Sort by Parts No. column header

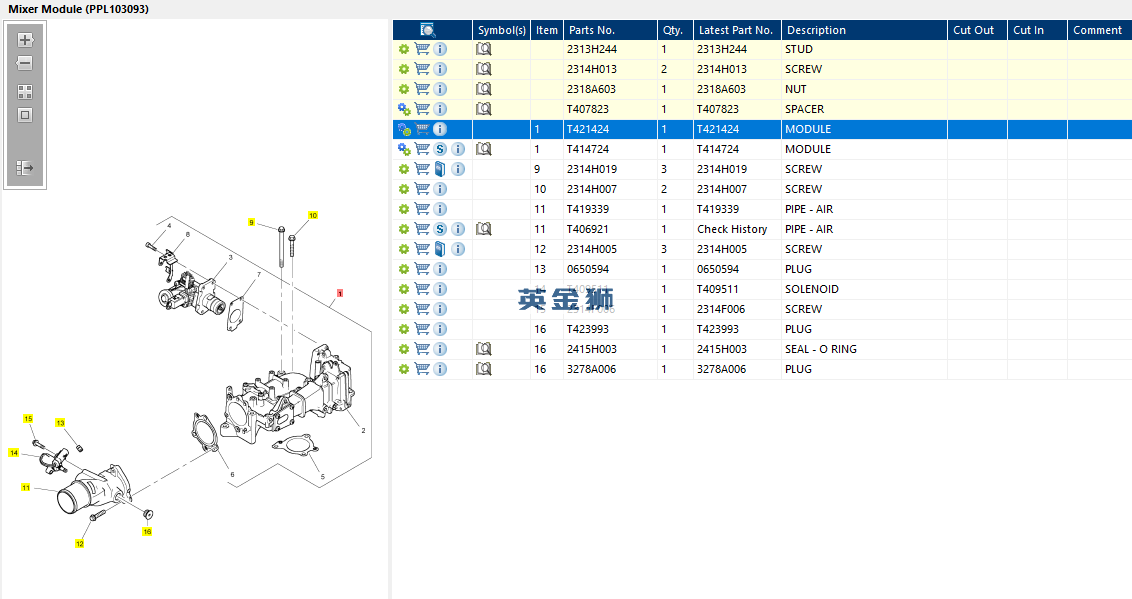610,30
